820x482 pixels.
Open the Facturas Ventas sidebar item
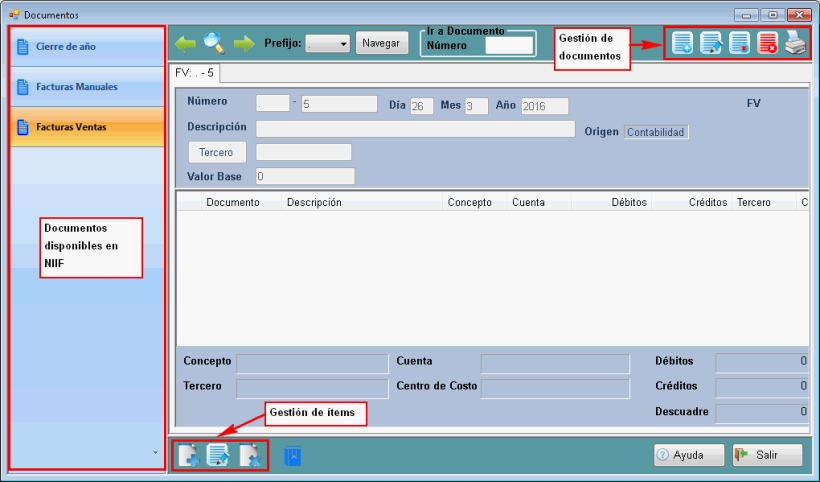point(86,127)
